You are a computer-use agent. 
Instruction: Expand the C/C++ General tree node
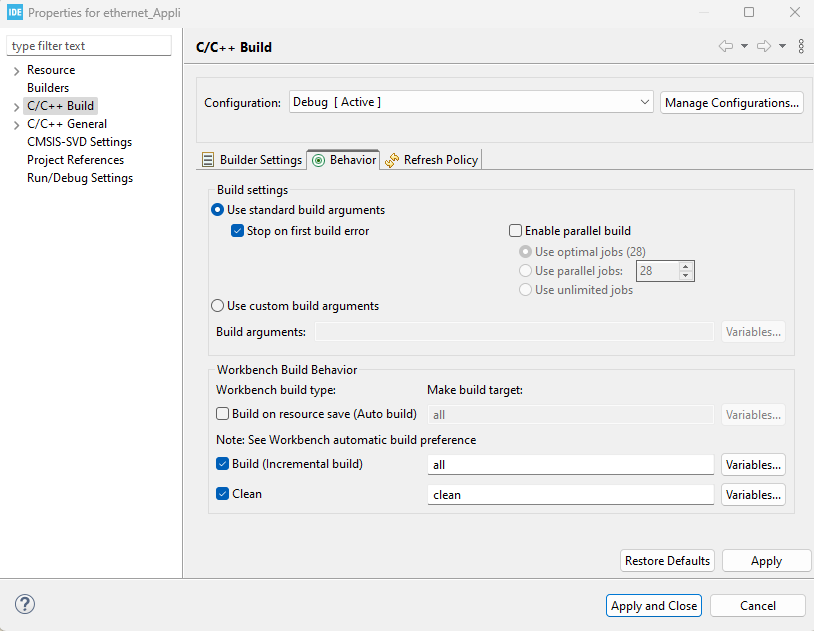(17, 125)
